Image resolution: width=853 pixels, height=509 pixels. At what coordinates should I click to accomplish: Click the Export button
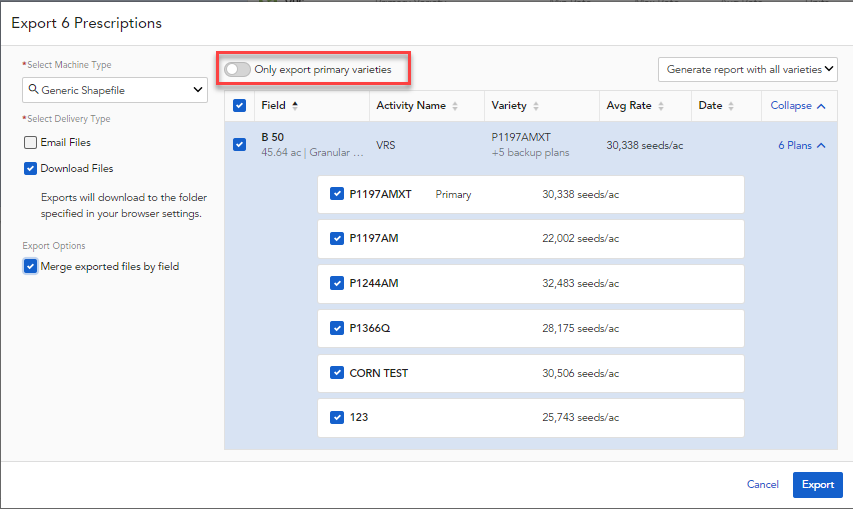pos(817,485)
